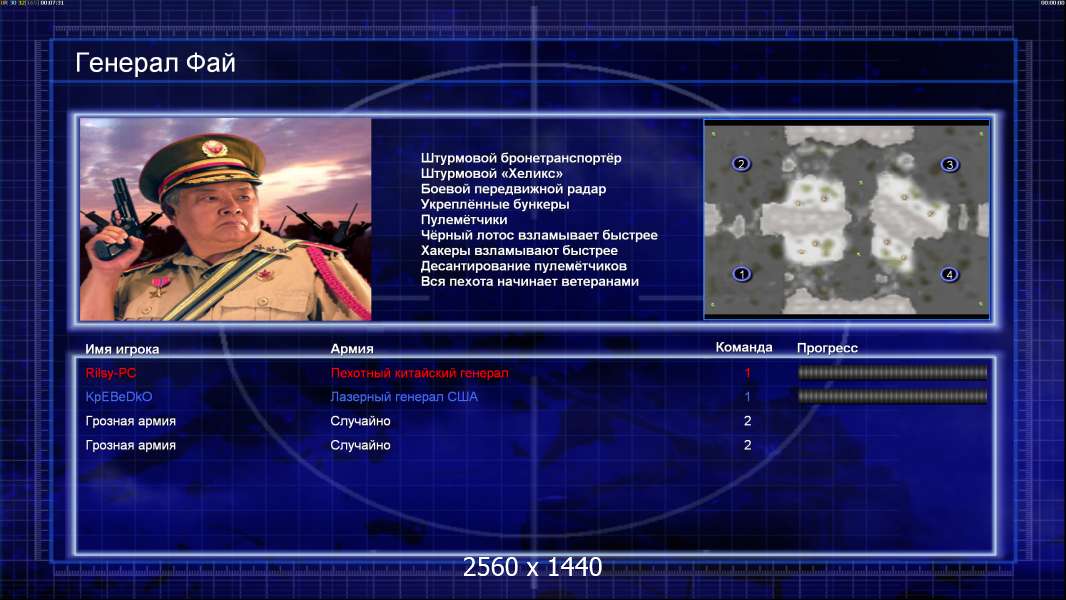Click 'Хакеры взламывают быстрее'
Viewport: 1066px width, 600px height.
[x=519, y=251]
